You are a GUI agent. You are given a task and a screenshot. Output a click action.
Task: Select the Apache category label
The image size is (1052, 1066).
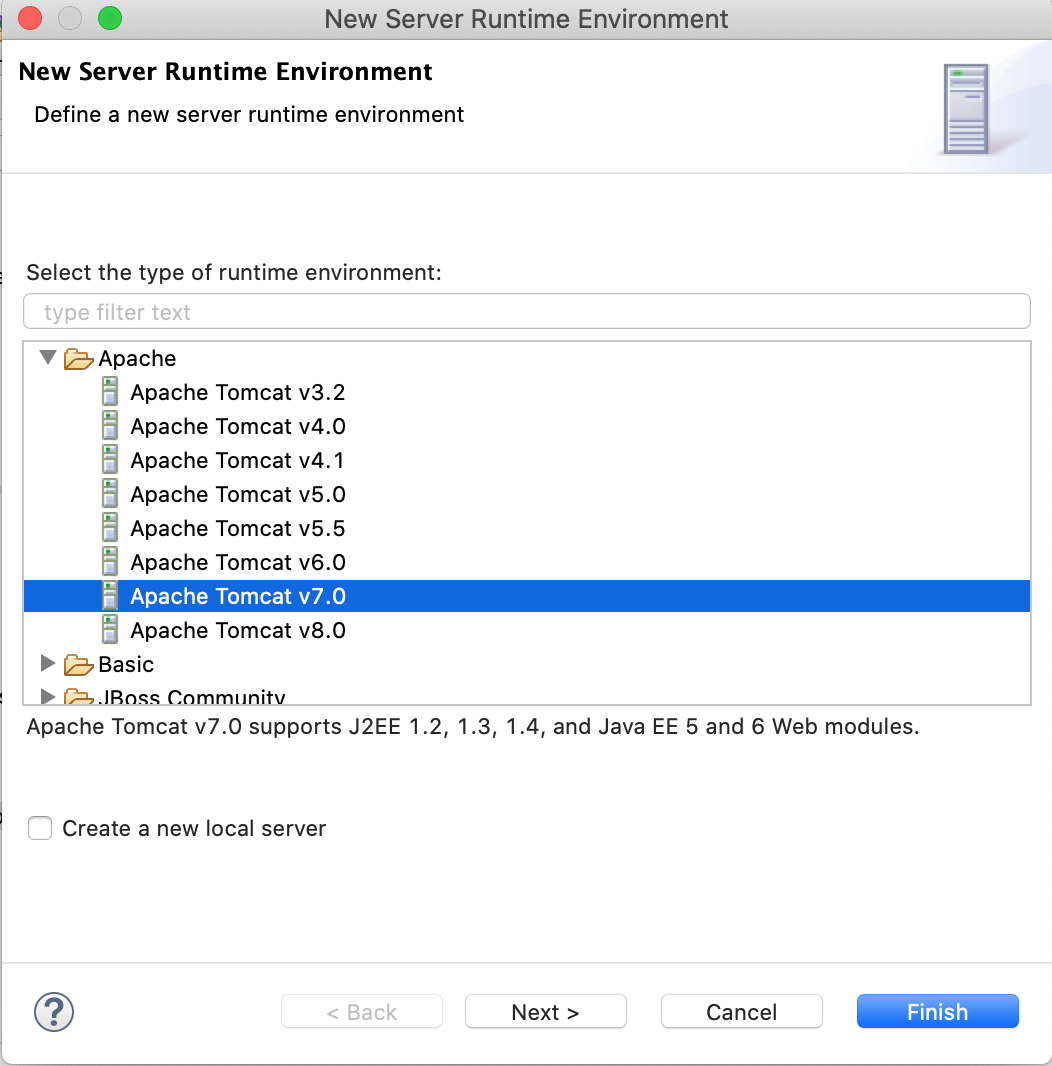[137, 358]
